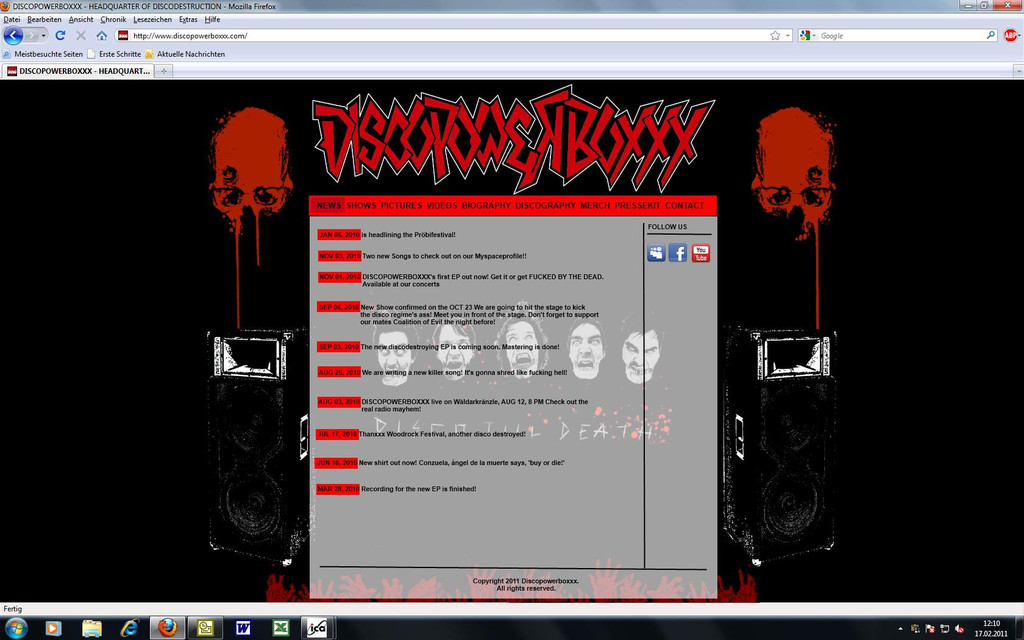Select the Home icon in Firefox toolbar
The height and width of the screenshot is (640, 1024).
point(101,35)
